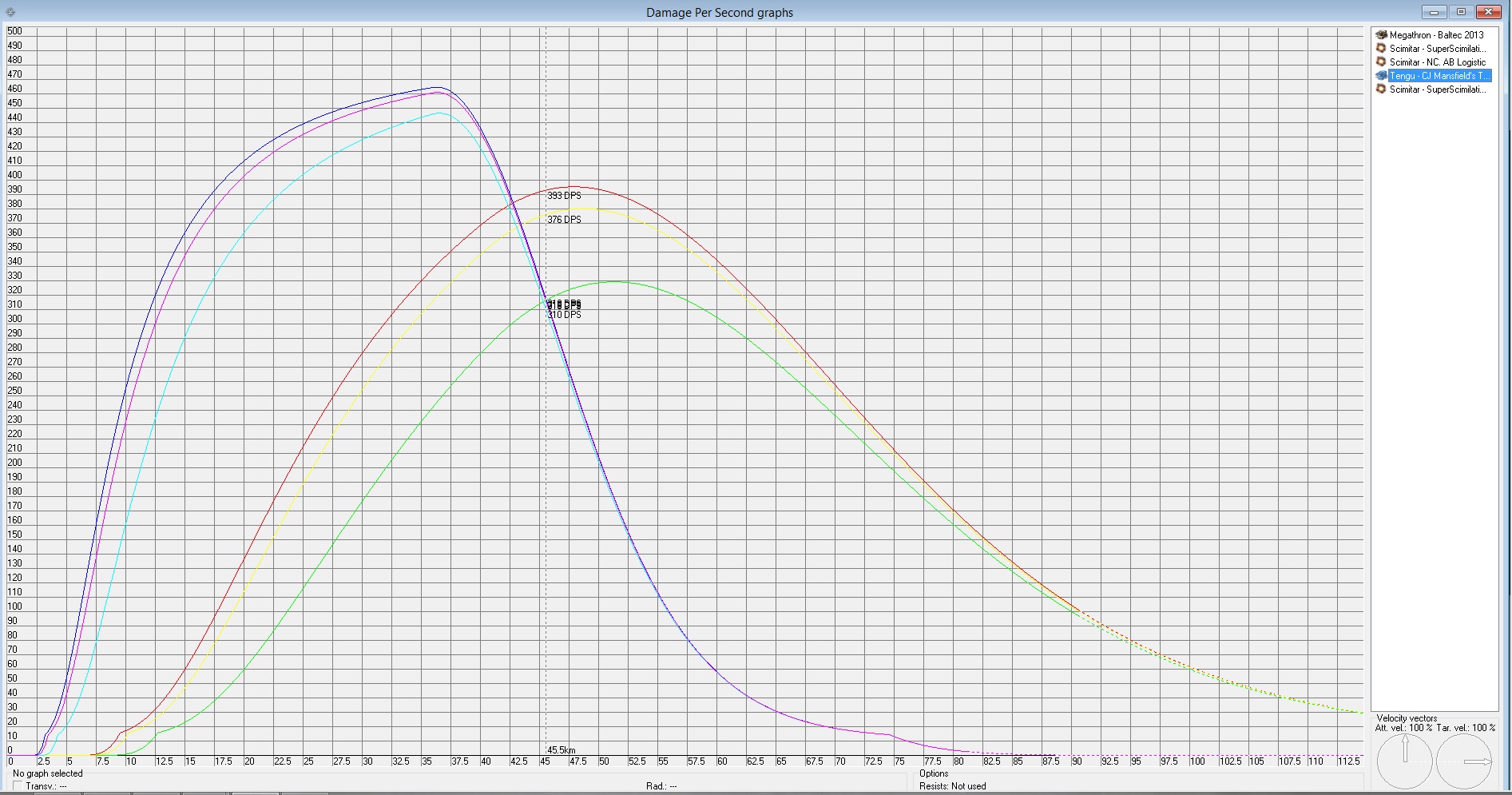Viewport: 1512px width, 795px height.
Task: Click the 393 DPS label on graph
Action: point(564,196)
